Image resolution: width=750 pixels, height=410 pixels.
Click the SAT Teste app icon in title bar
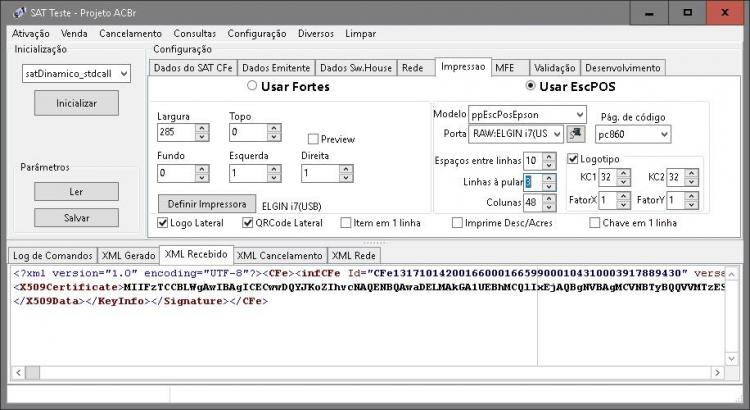19,12
